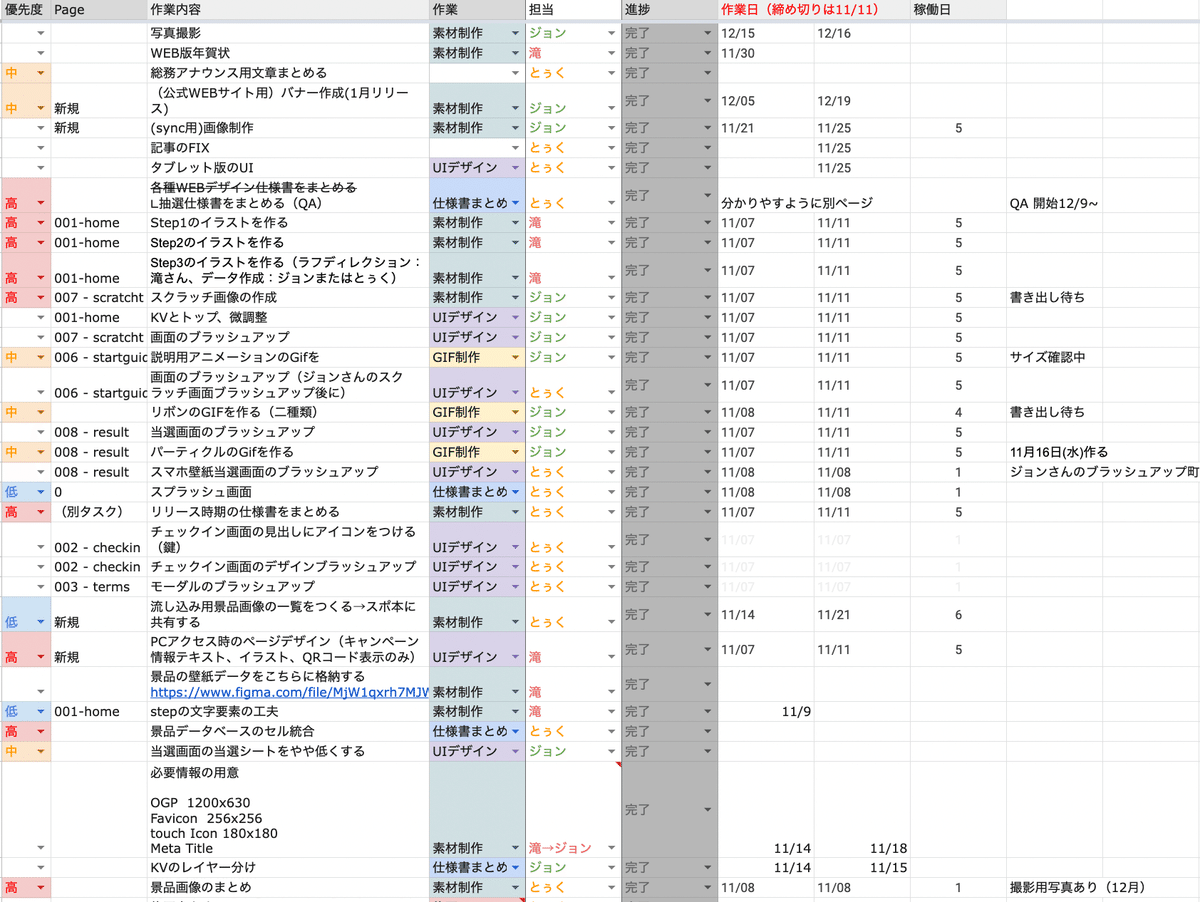1200x902 pixels.
Task: Open the figma.com link in 景品の壁紙データ row
Action: click(x=289, y=692)
